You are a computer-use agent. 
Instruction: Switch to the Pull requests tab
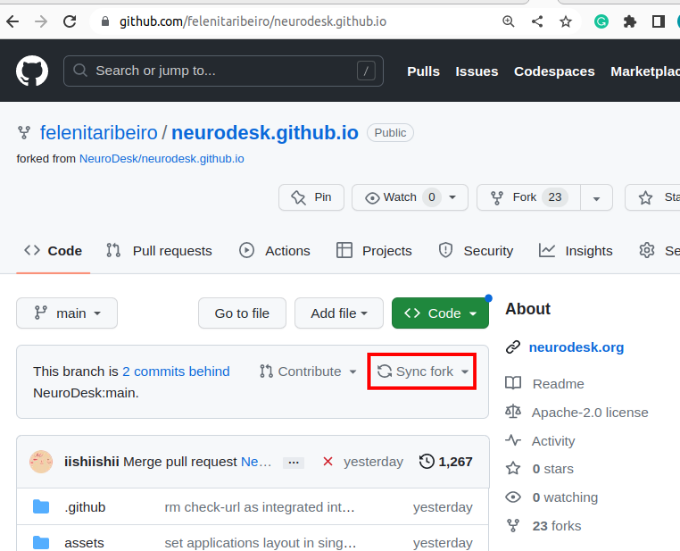tap(160, 251)
